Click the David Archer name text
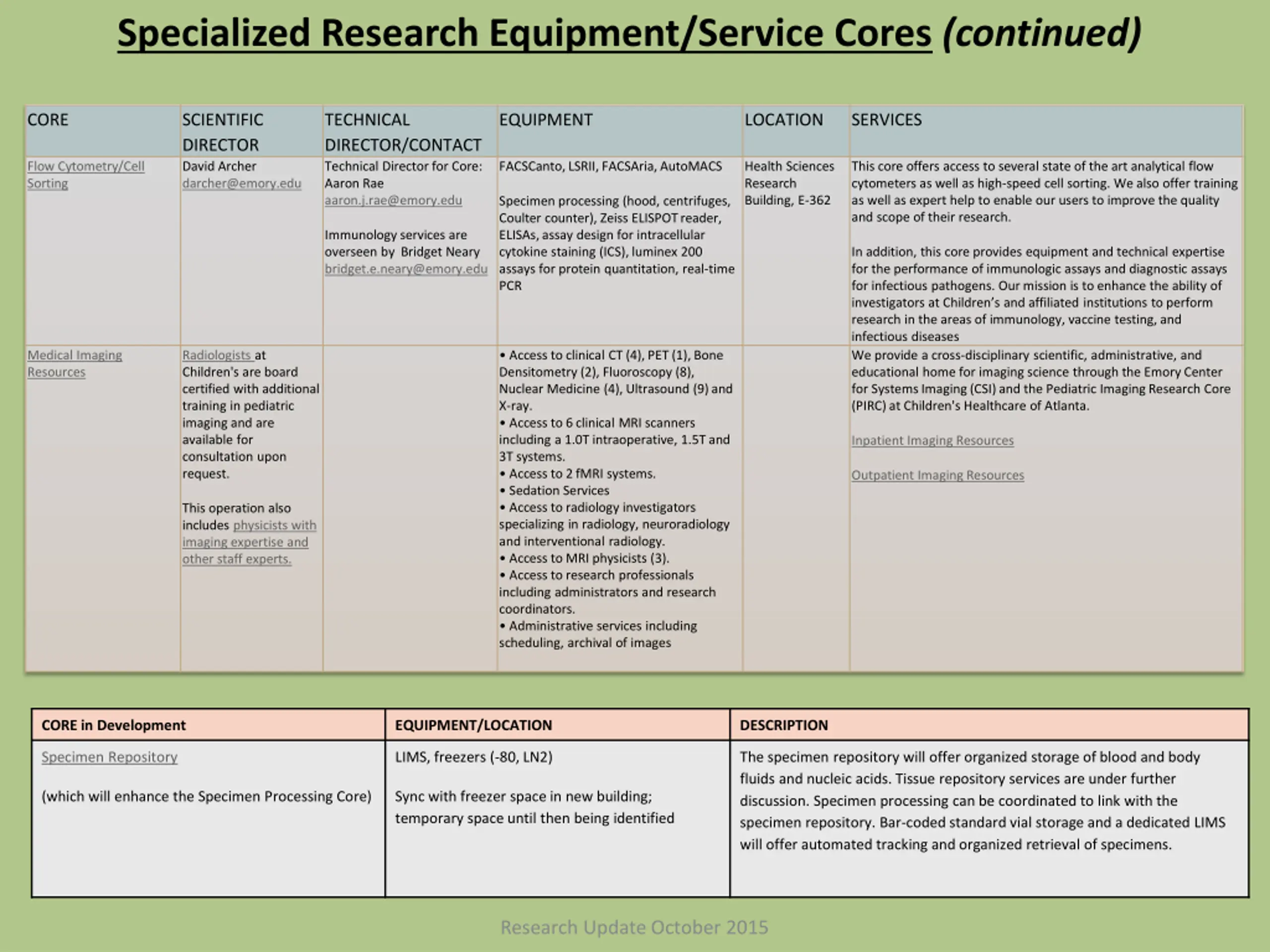1270x952 pixels. click(x=219, y=167)
